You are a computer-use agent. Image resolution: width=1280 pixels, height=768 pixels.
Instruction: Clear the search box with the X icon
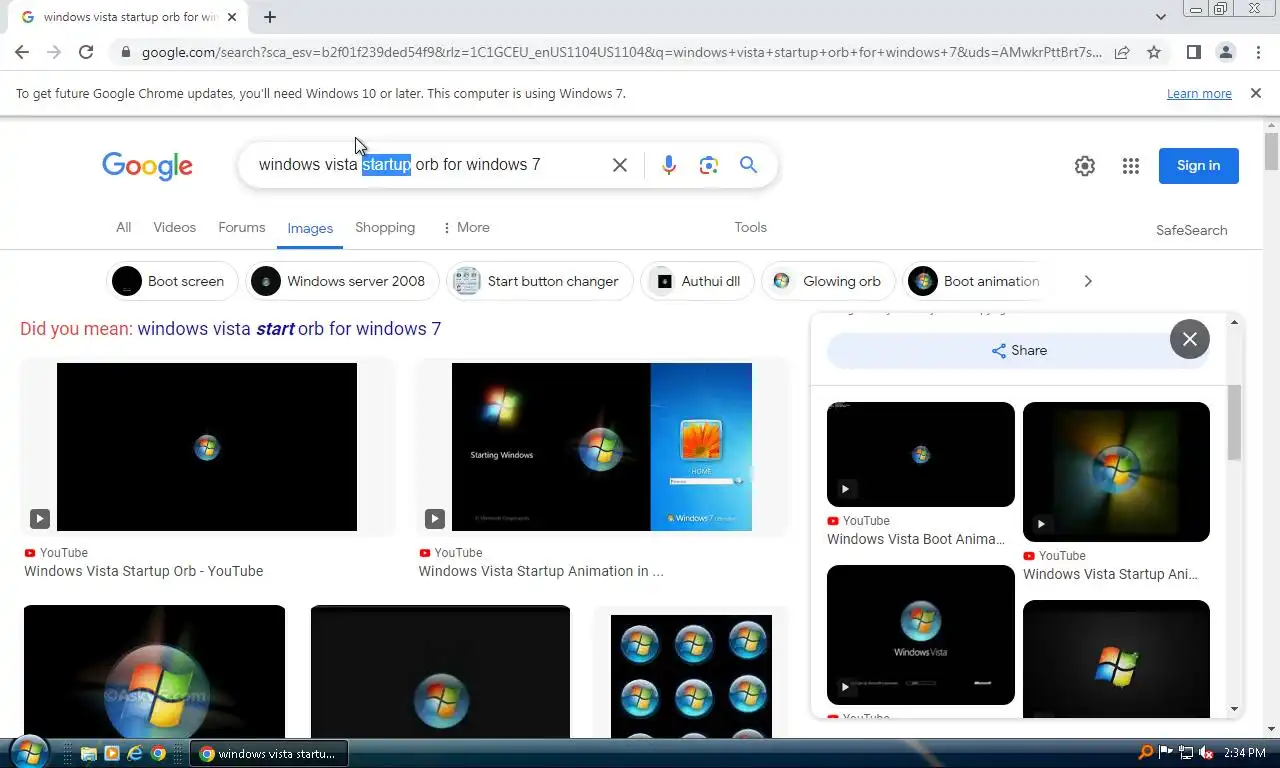[620, 165]
